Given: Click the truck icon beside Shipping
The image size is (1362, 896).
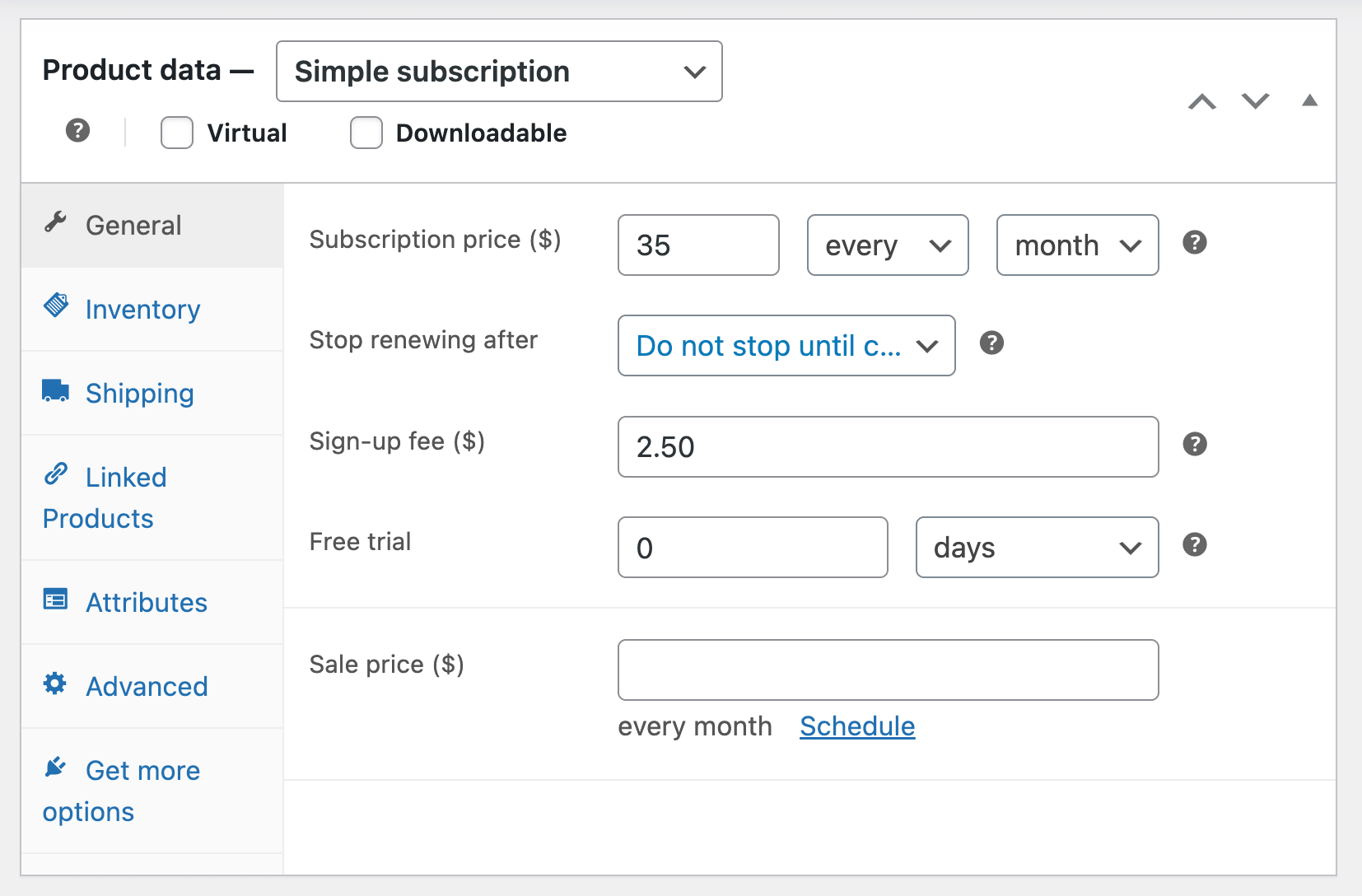Looking at the screenshot, I should pyautogui.click(x=55, y=390).
